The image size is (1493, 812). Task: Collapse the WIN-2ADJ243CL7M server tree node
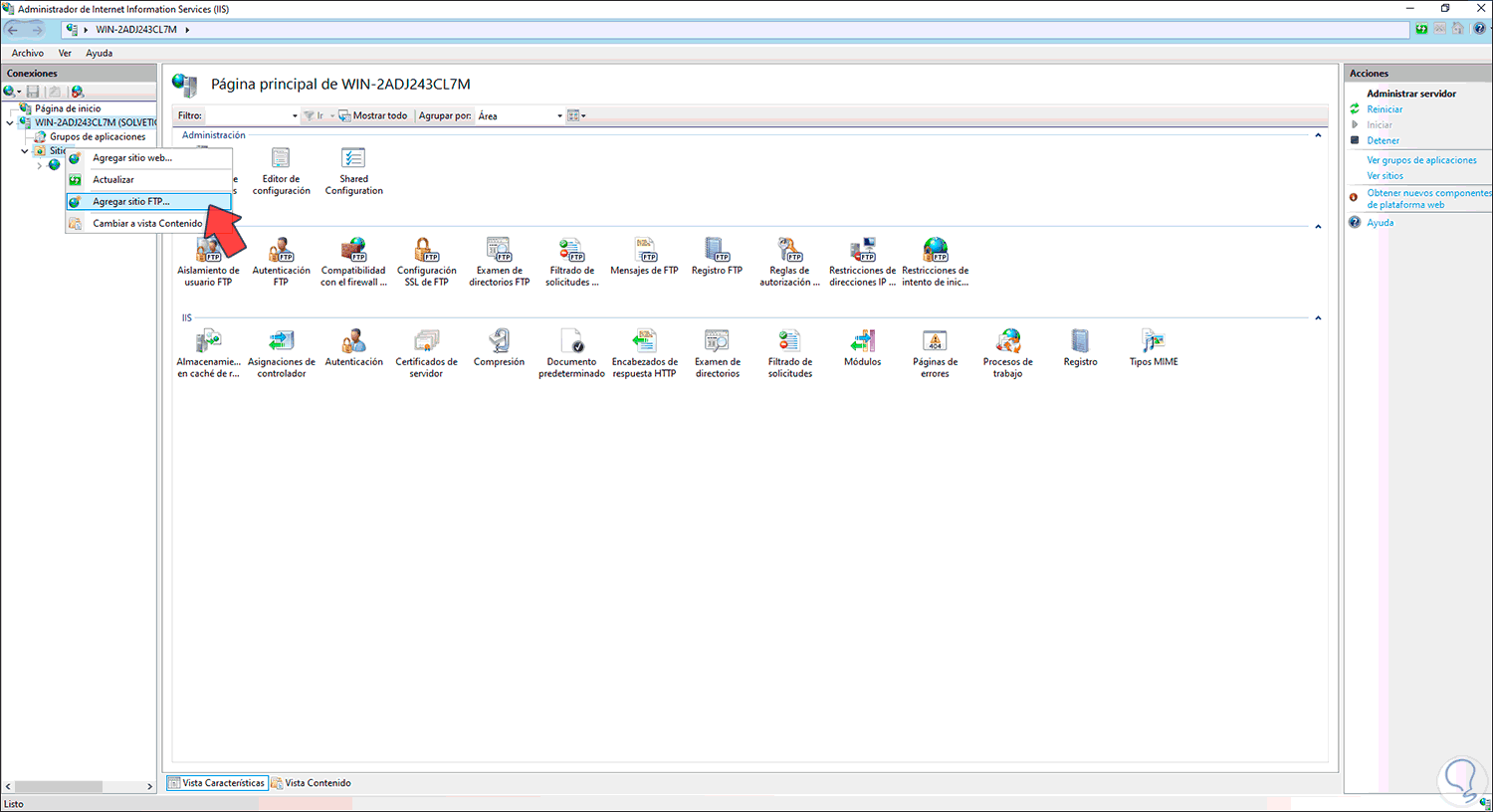(10, 123)
